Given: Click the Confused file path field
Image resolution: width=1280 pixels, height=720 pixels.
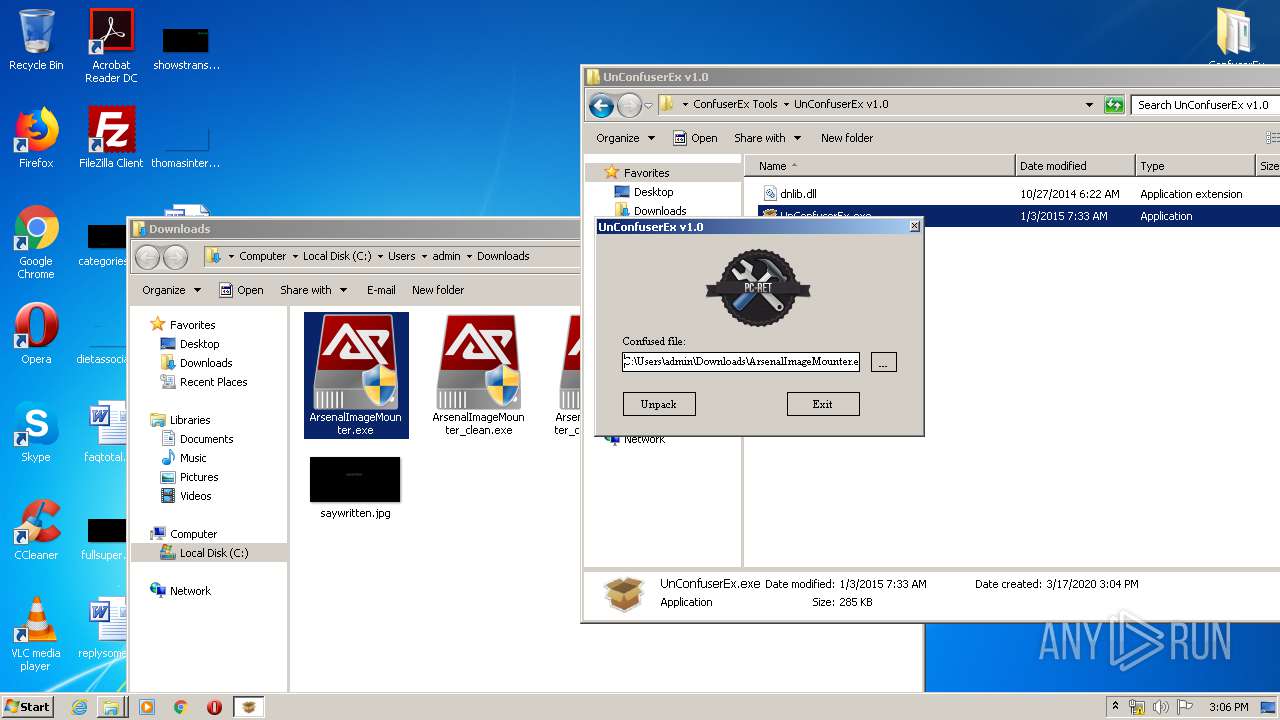Looking at the screenshot, I should 741,362.
